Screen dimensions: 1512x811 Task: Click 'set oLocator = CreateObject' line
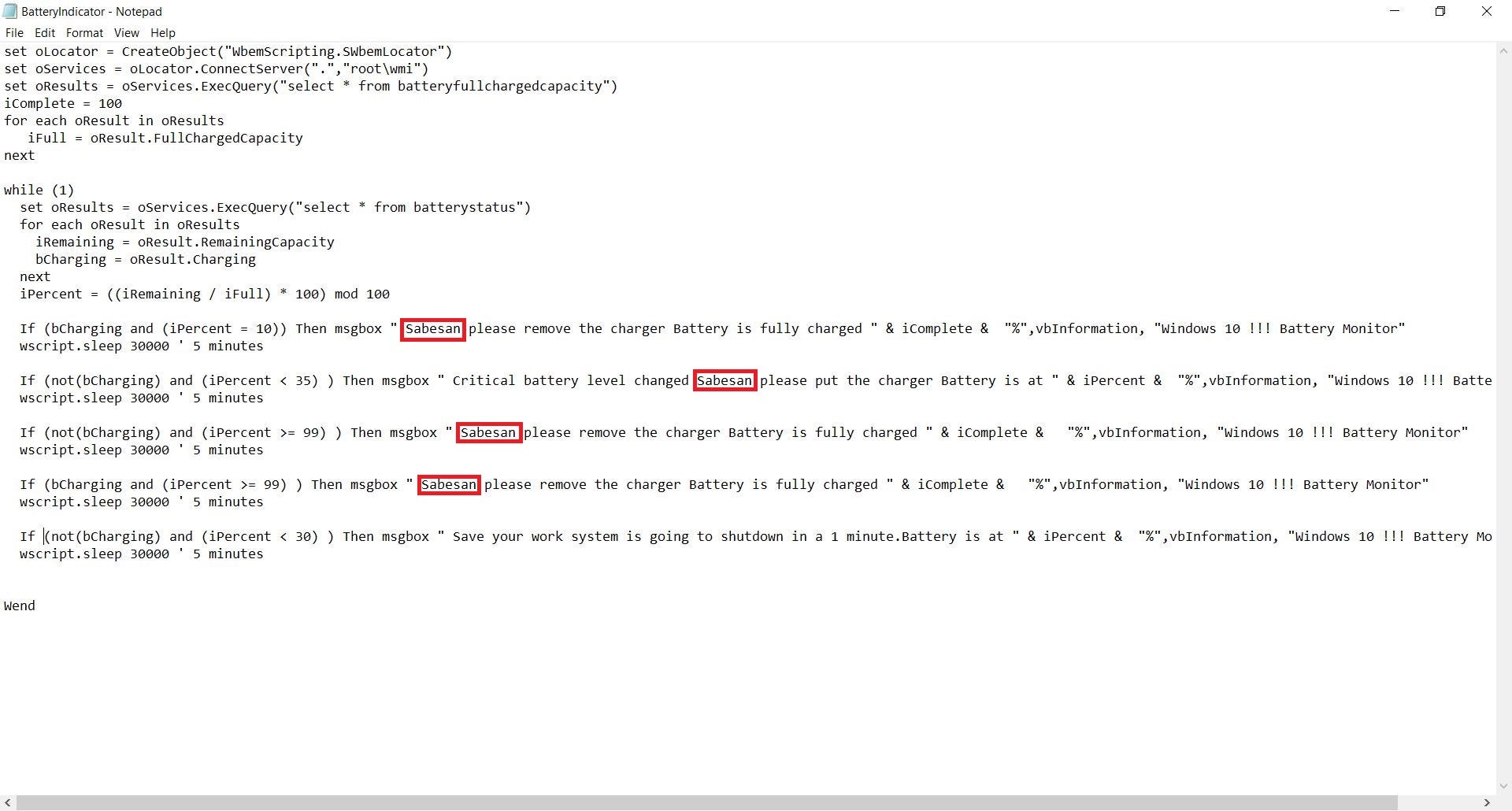(228, 52)
